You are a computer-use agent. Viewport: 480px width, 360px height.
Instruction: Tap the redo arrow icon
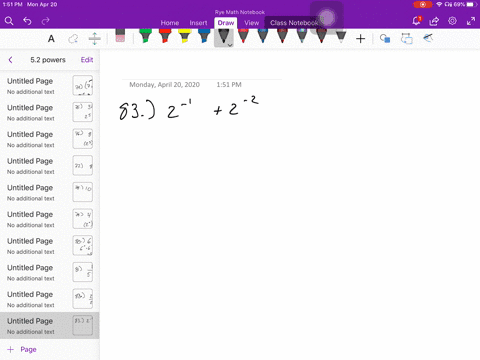click(45, 21)
